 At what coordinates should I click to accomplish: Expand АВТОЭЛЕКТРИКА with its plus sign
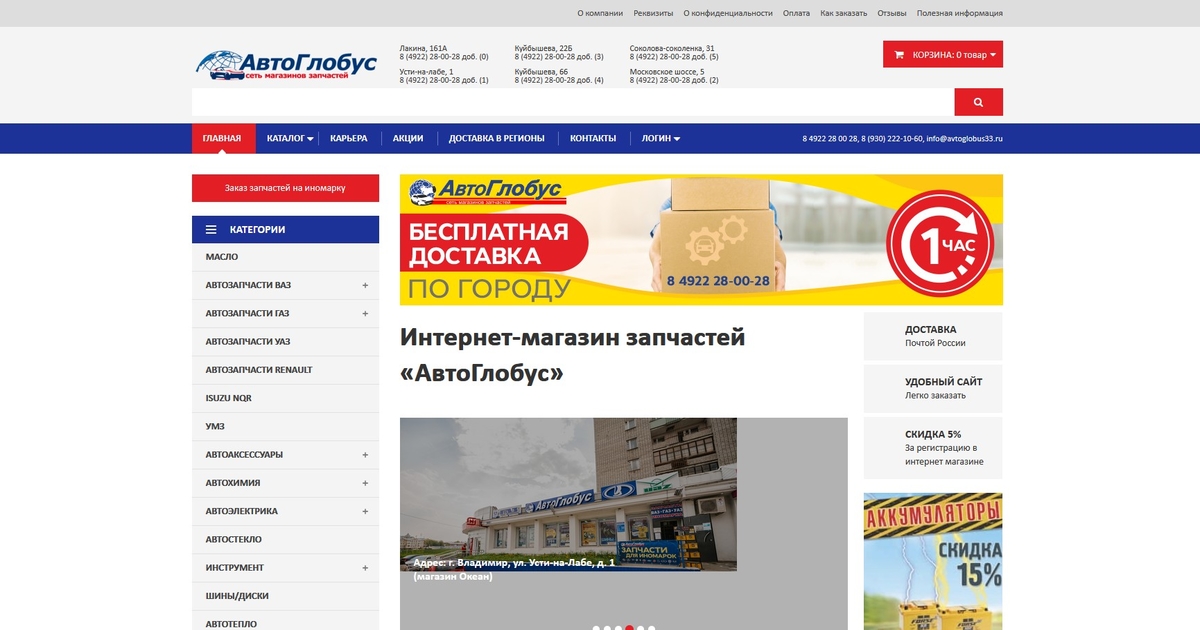(365, 511)
